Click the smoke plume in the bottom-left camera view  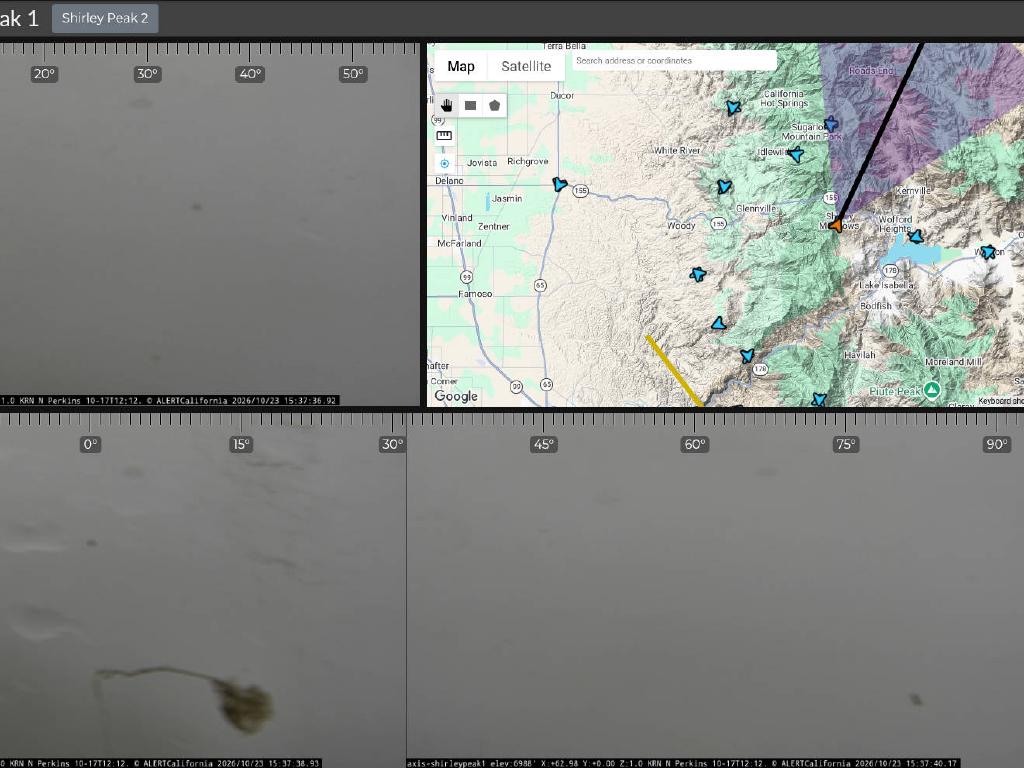tap(243, 705)
